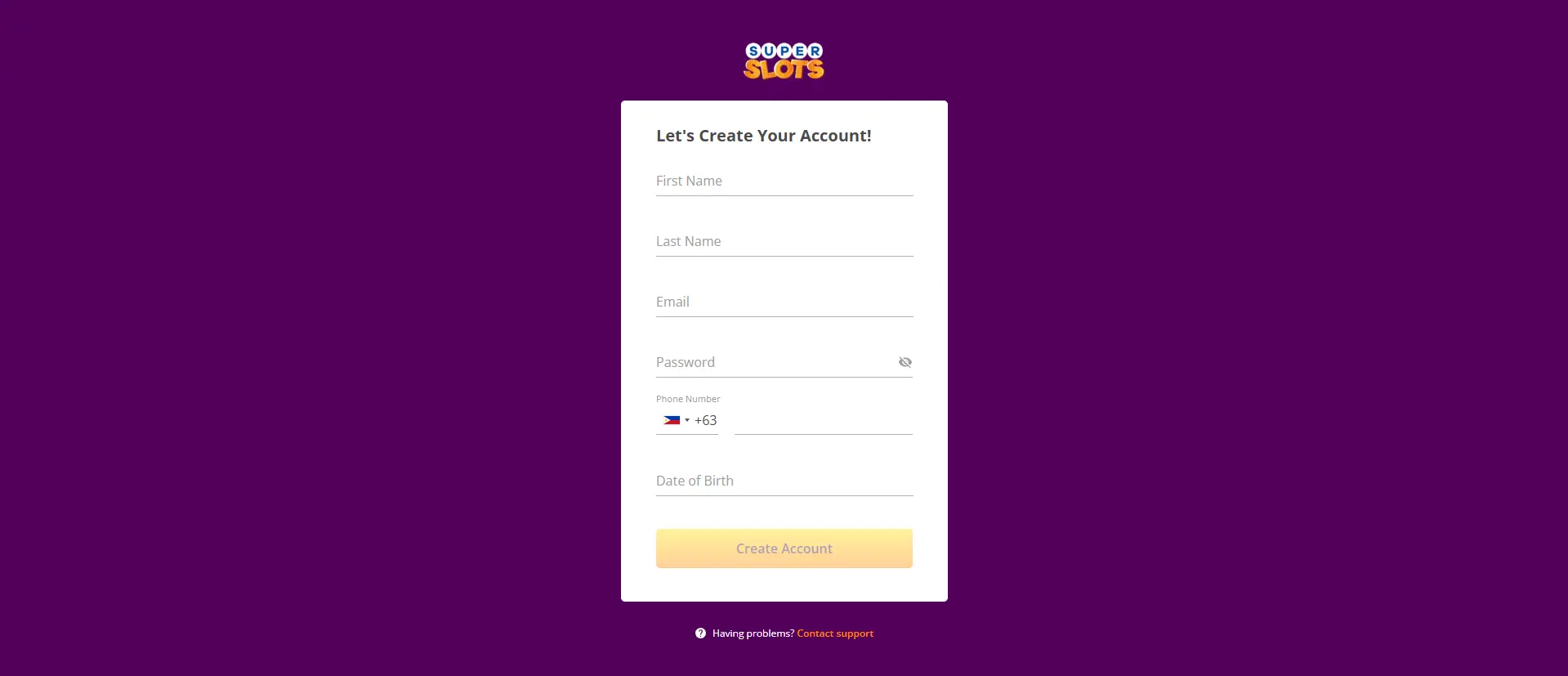Open the Contact support link
The height and width of the screenshot is (676, 1568).
[x=834, y=633]
